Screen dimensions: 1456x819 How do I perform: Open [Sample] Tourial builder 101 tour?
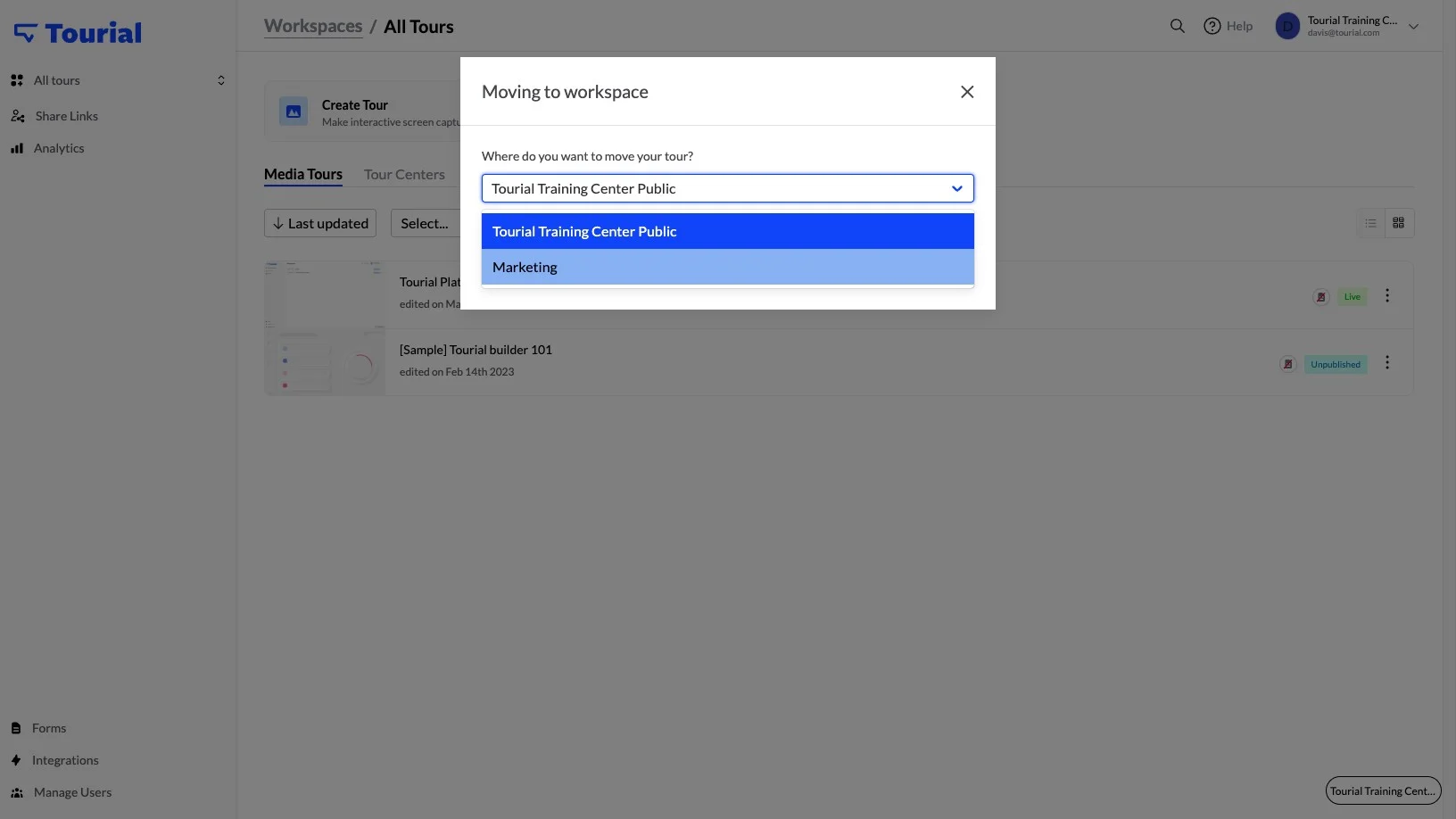[476, 350]
